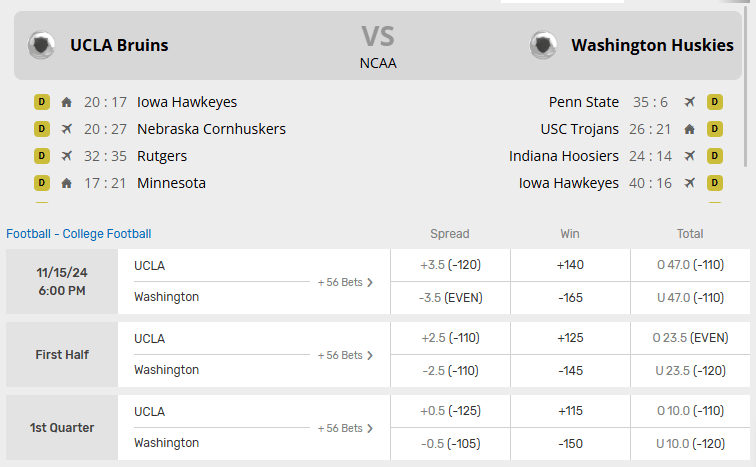756x467 pixels.
Task: Click the UCLA Bruins team logo
Action: coord(42,45)
